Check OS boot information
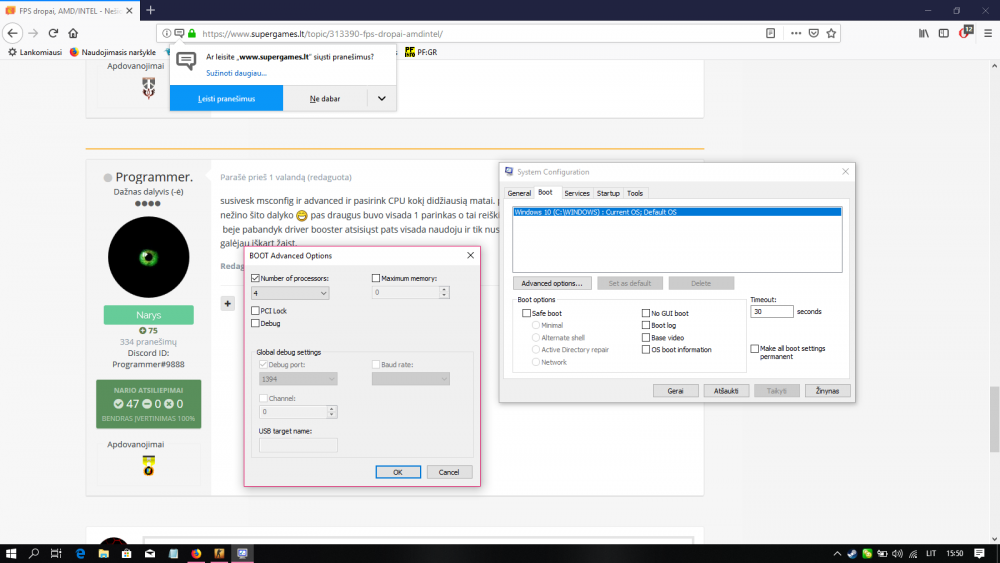Viewport: 1000px width, 563px height. 645,349
